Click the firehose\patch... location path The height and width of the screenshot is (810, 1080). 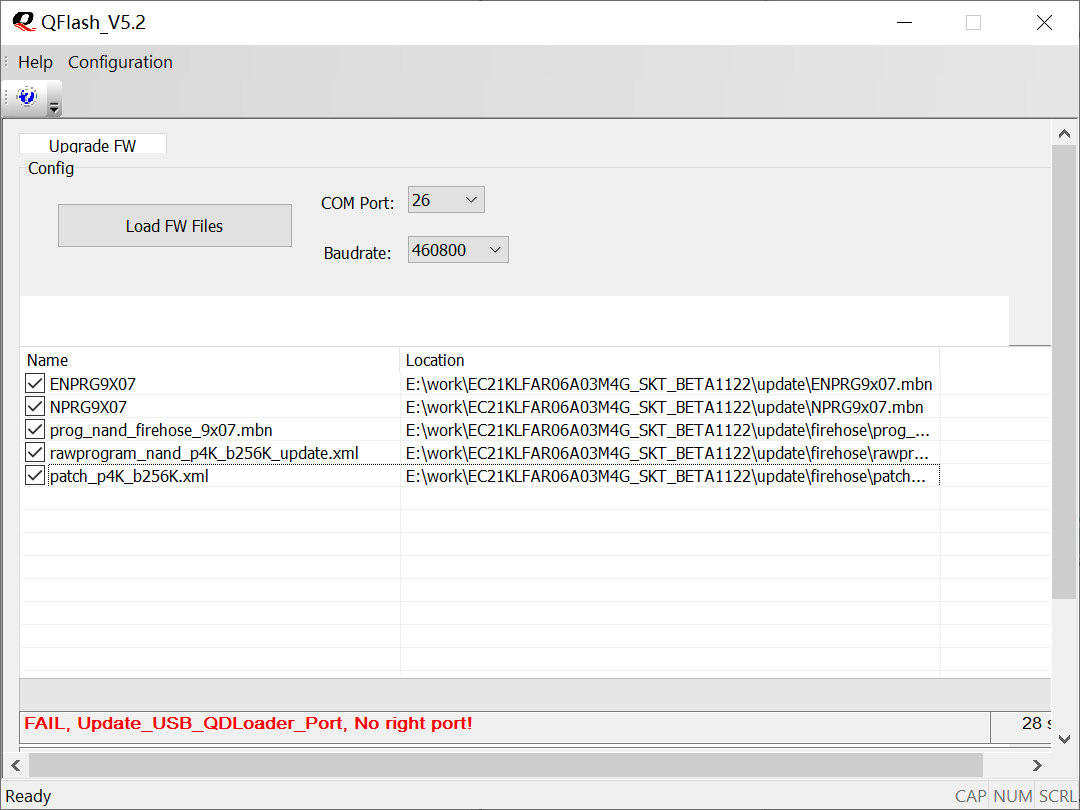(x=666, y=476)
